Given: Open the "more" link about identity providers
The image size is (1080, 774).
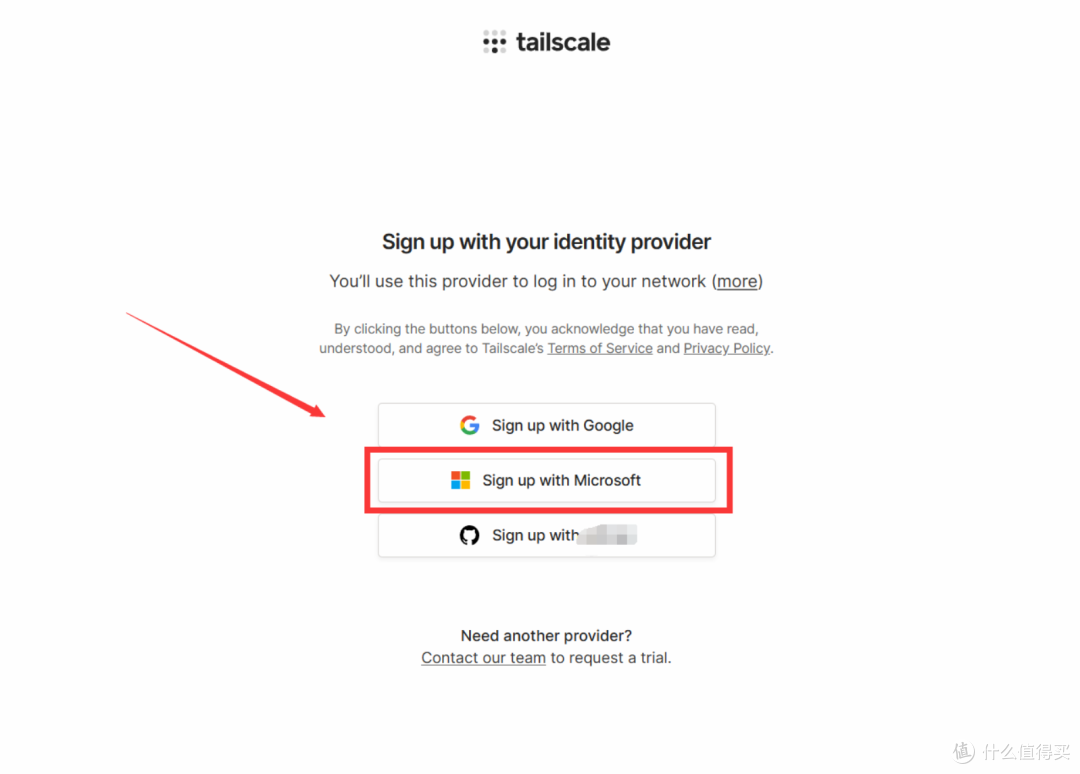Looking at the screenshot, I should 737,282.
